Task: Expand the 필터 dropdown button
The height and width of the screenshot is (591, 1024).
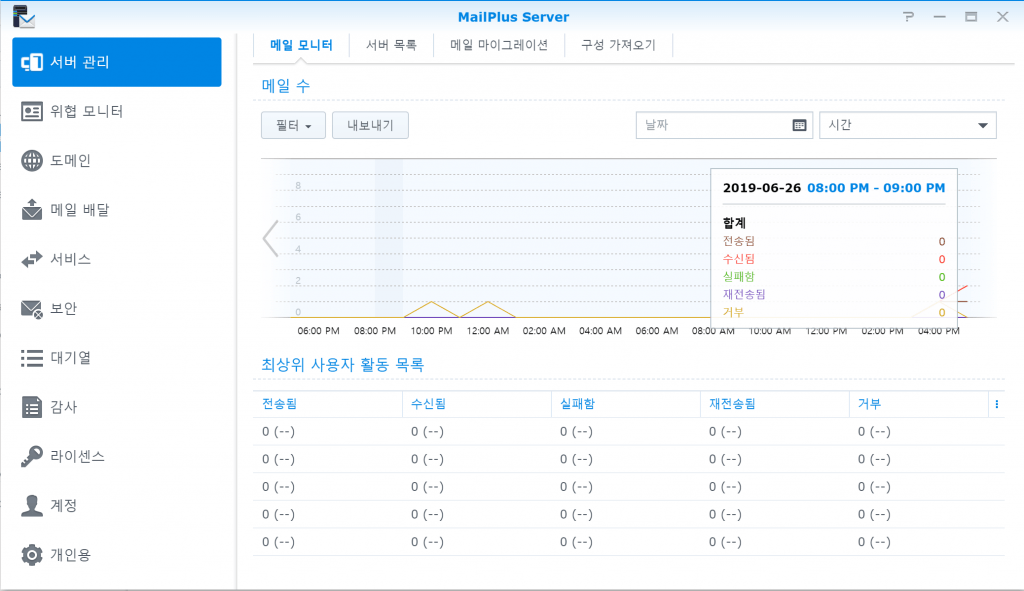Action: tap(293, 125)
